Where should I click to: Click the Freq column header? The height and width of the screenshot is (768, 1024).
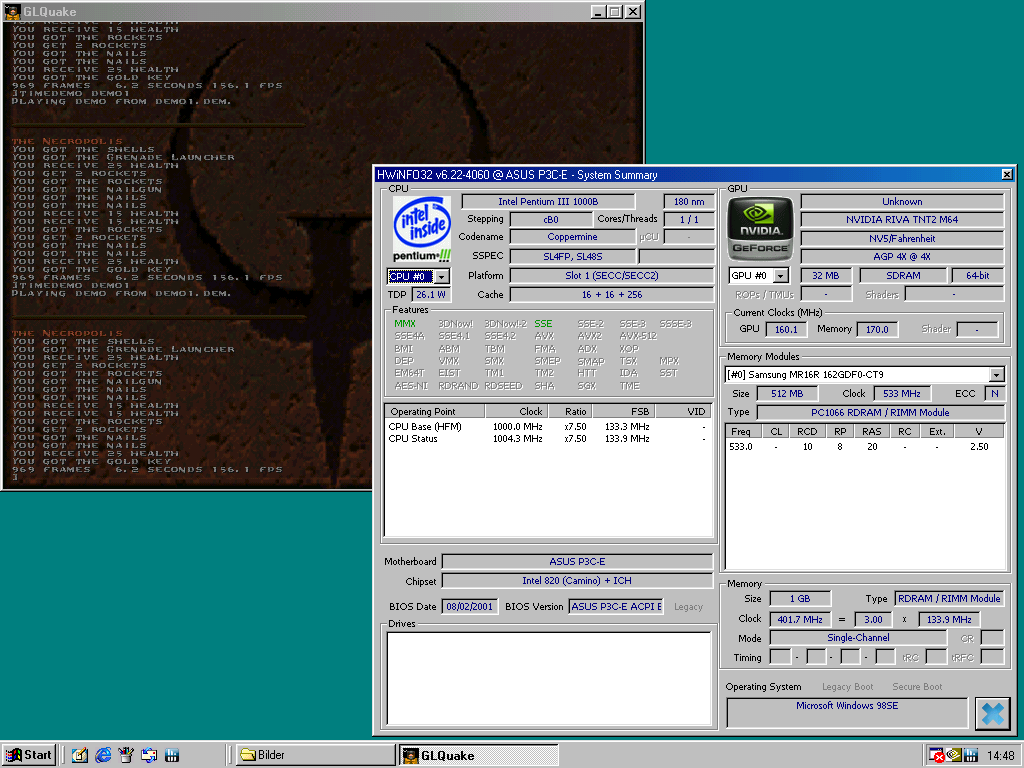click(x=741, y=432)
